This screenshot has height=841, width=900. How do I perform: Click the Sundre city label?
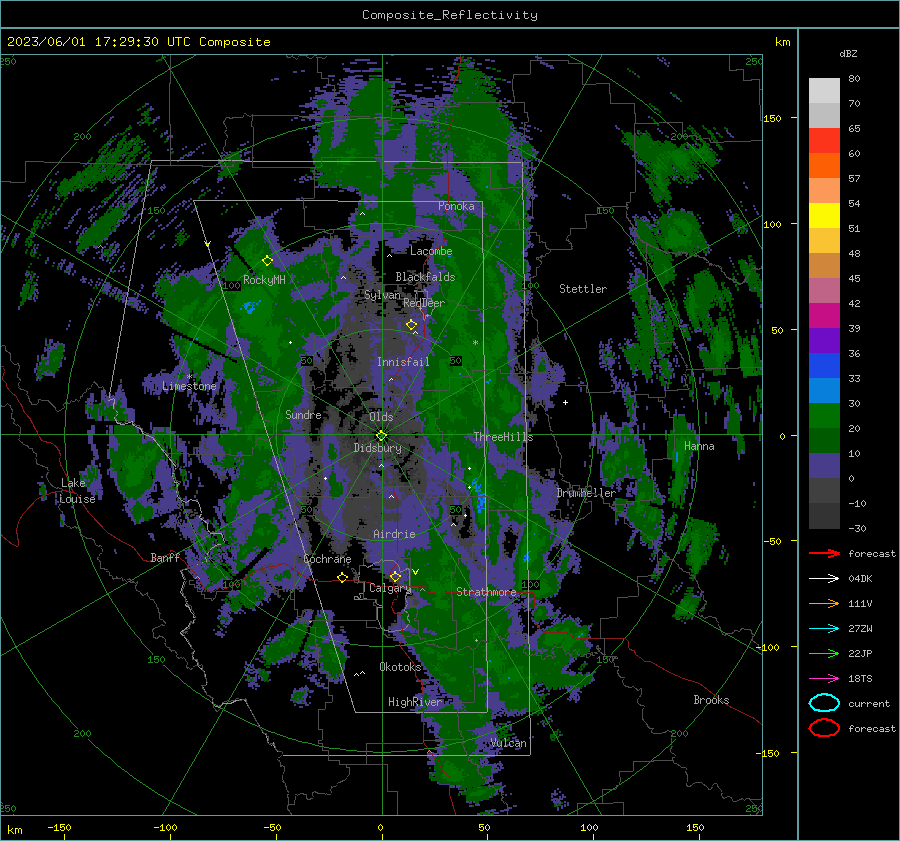(x=303, y=414)
